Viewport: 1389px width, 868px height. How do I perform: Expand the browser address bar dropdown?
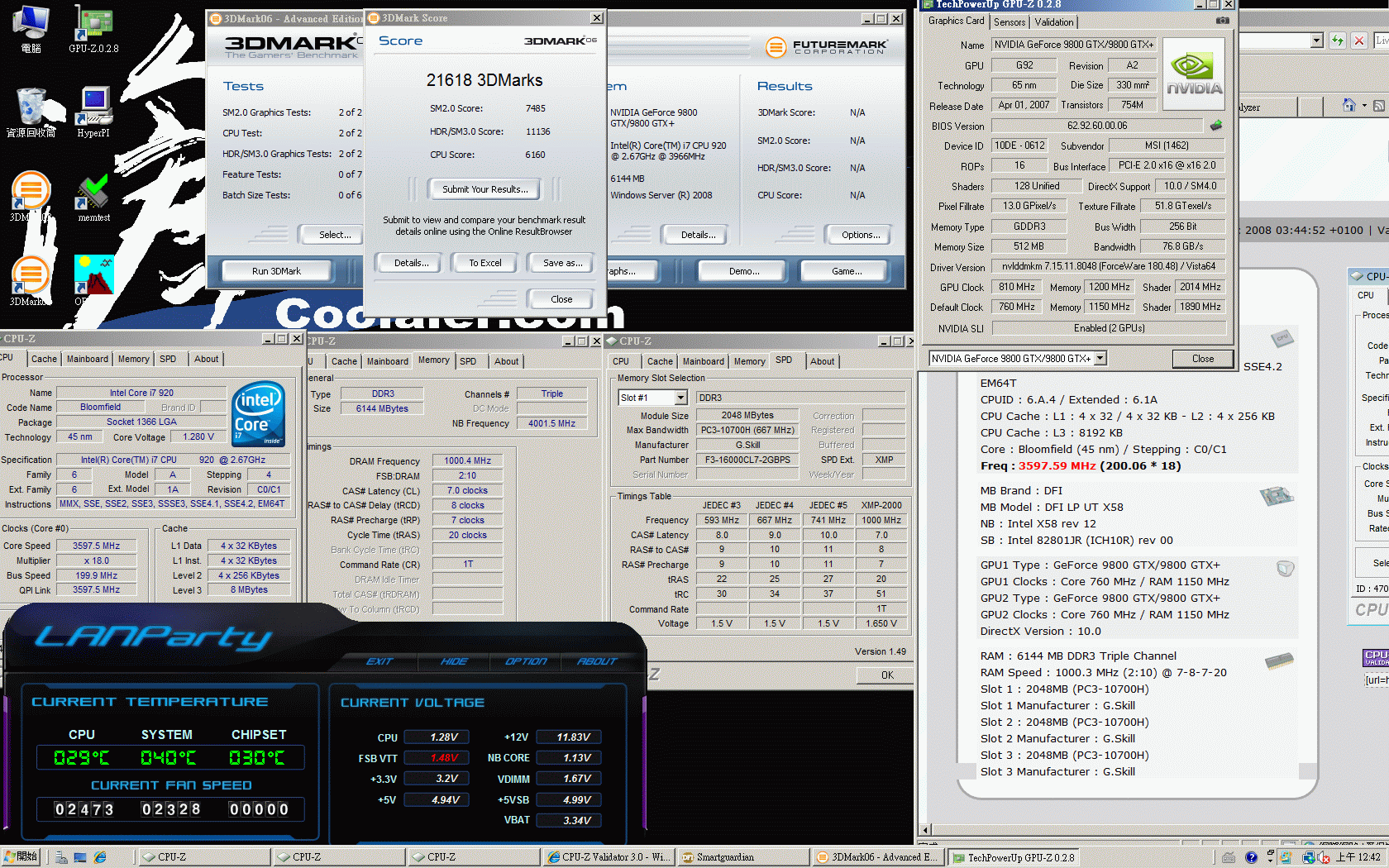1317,41
